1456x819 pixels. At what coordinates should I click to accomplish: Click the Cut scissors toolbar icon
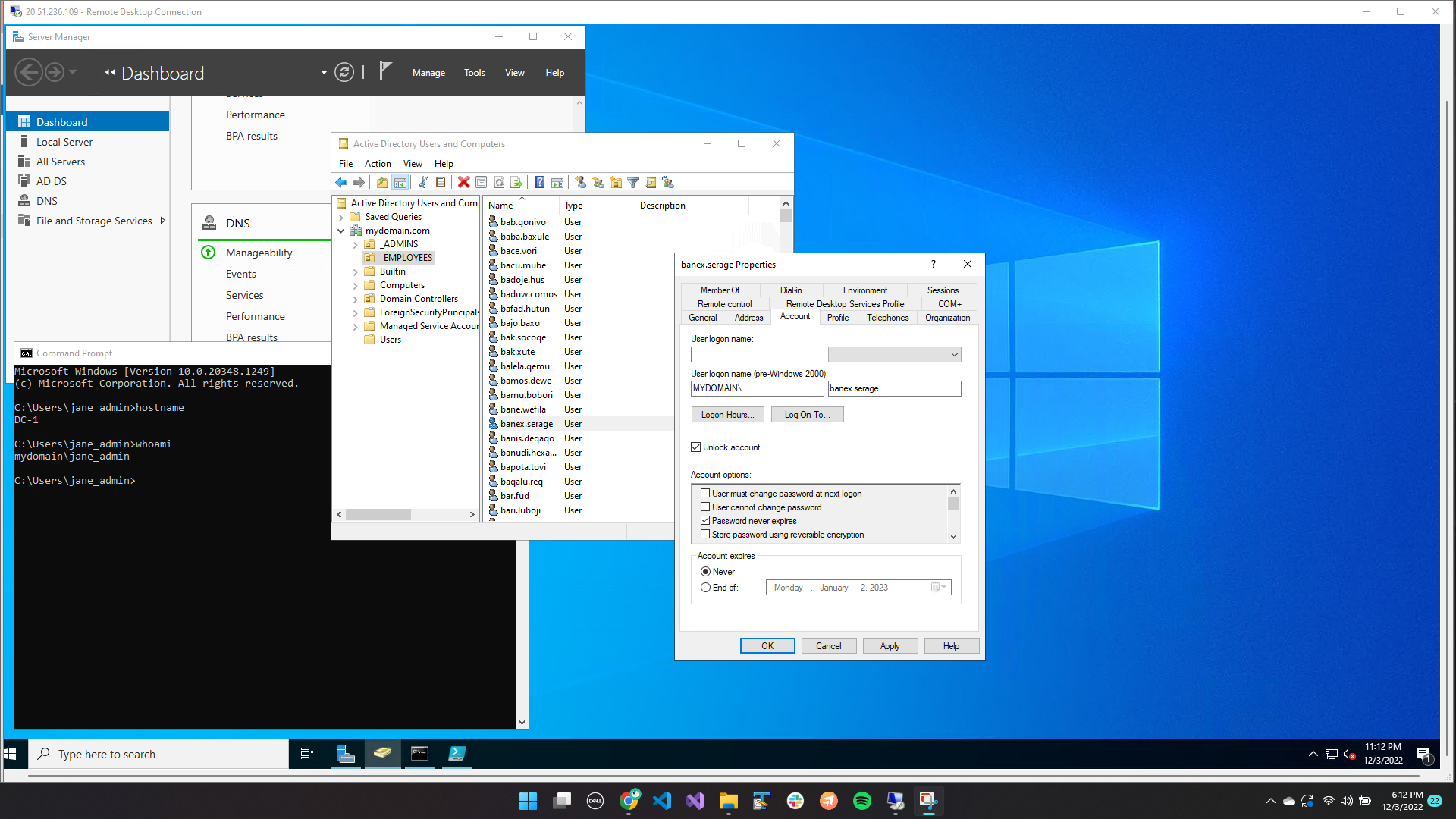tap(423, 182)
